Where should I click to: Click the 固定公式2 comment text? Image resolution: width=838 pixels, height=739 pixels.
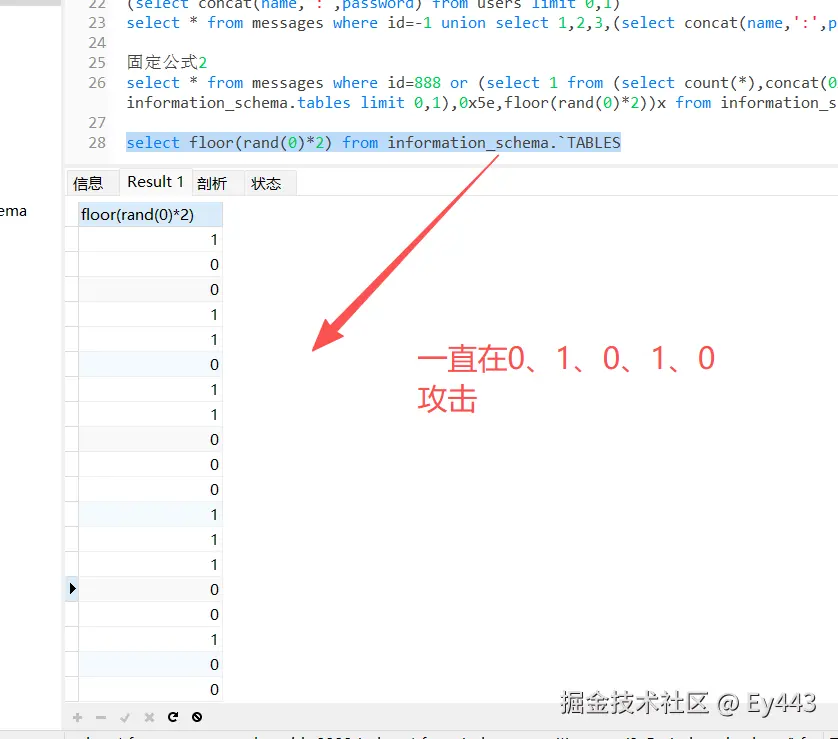pos(167,63)
